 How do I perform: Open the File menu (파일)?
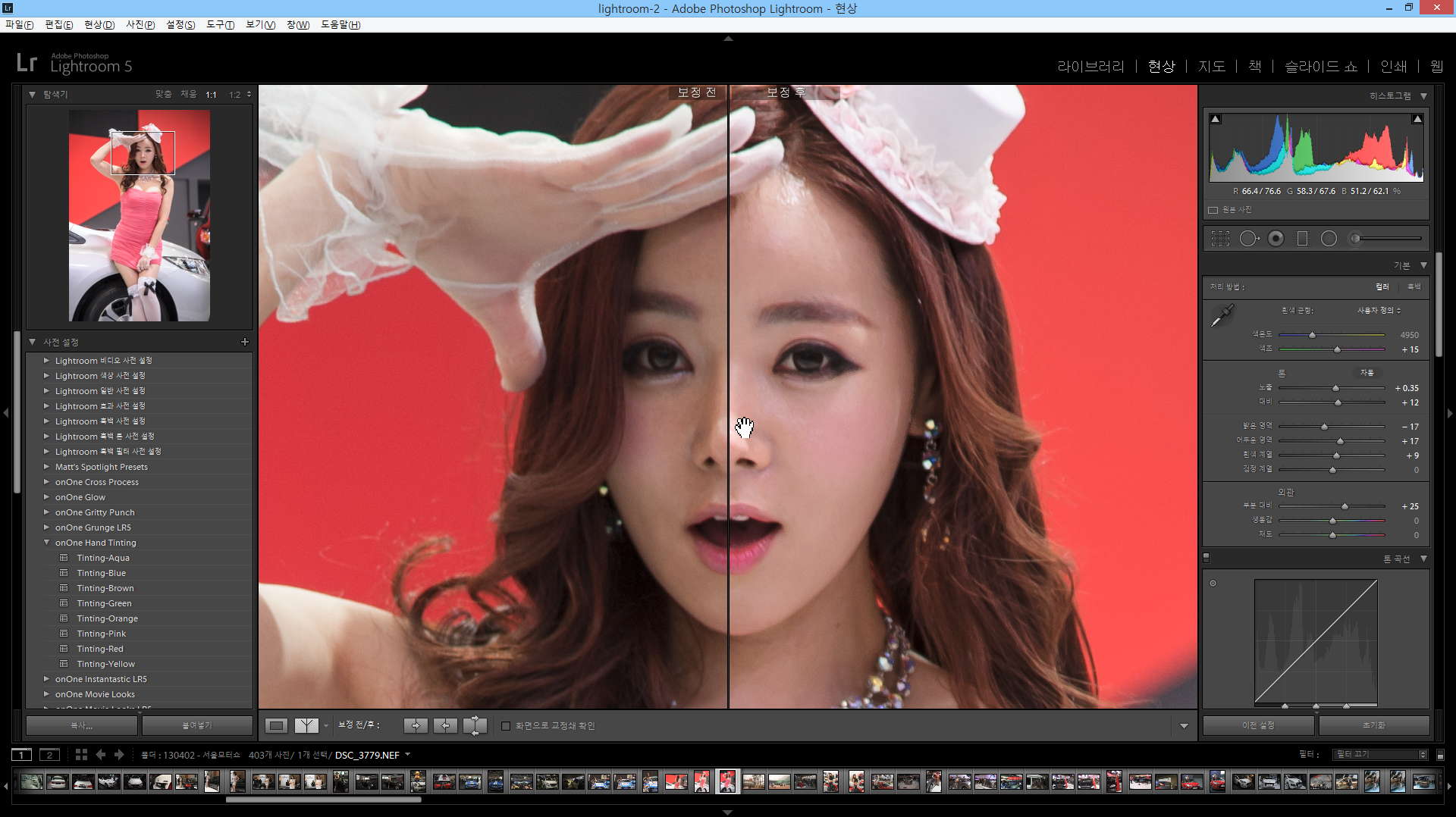[19, 24]
